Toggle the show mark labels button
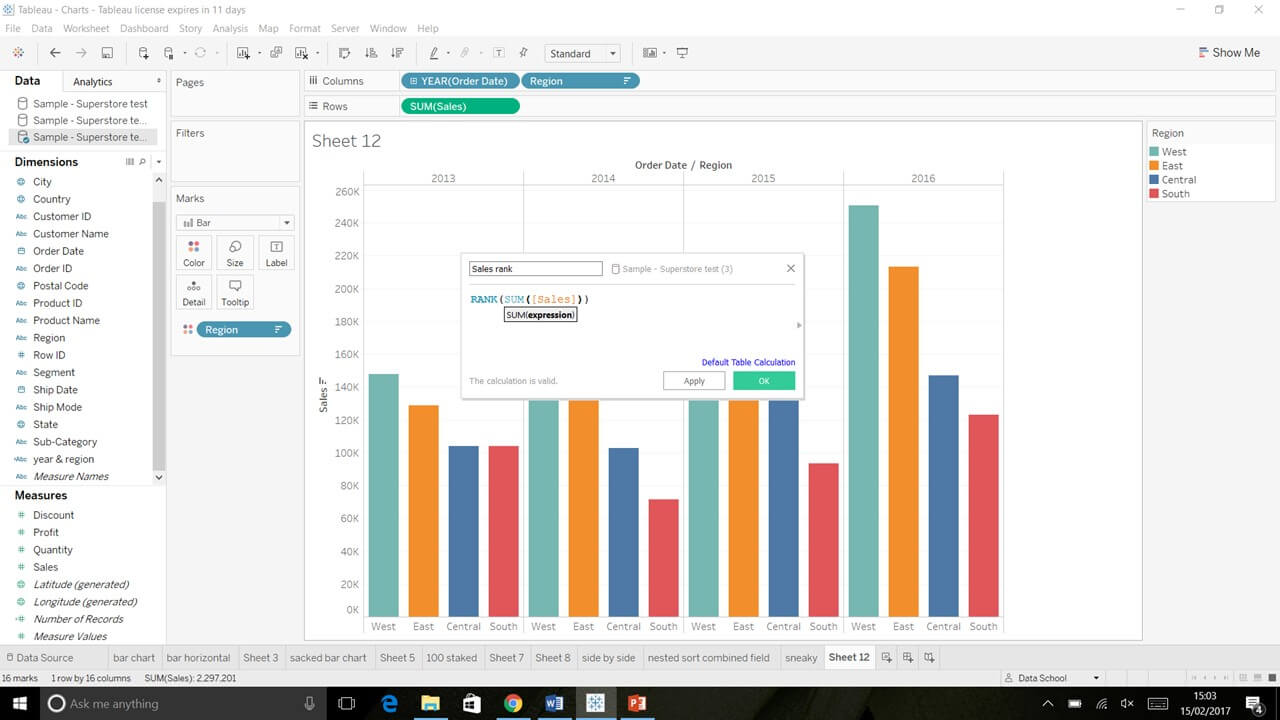The height and width of the screenshot is (720, 1280). 498,53
